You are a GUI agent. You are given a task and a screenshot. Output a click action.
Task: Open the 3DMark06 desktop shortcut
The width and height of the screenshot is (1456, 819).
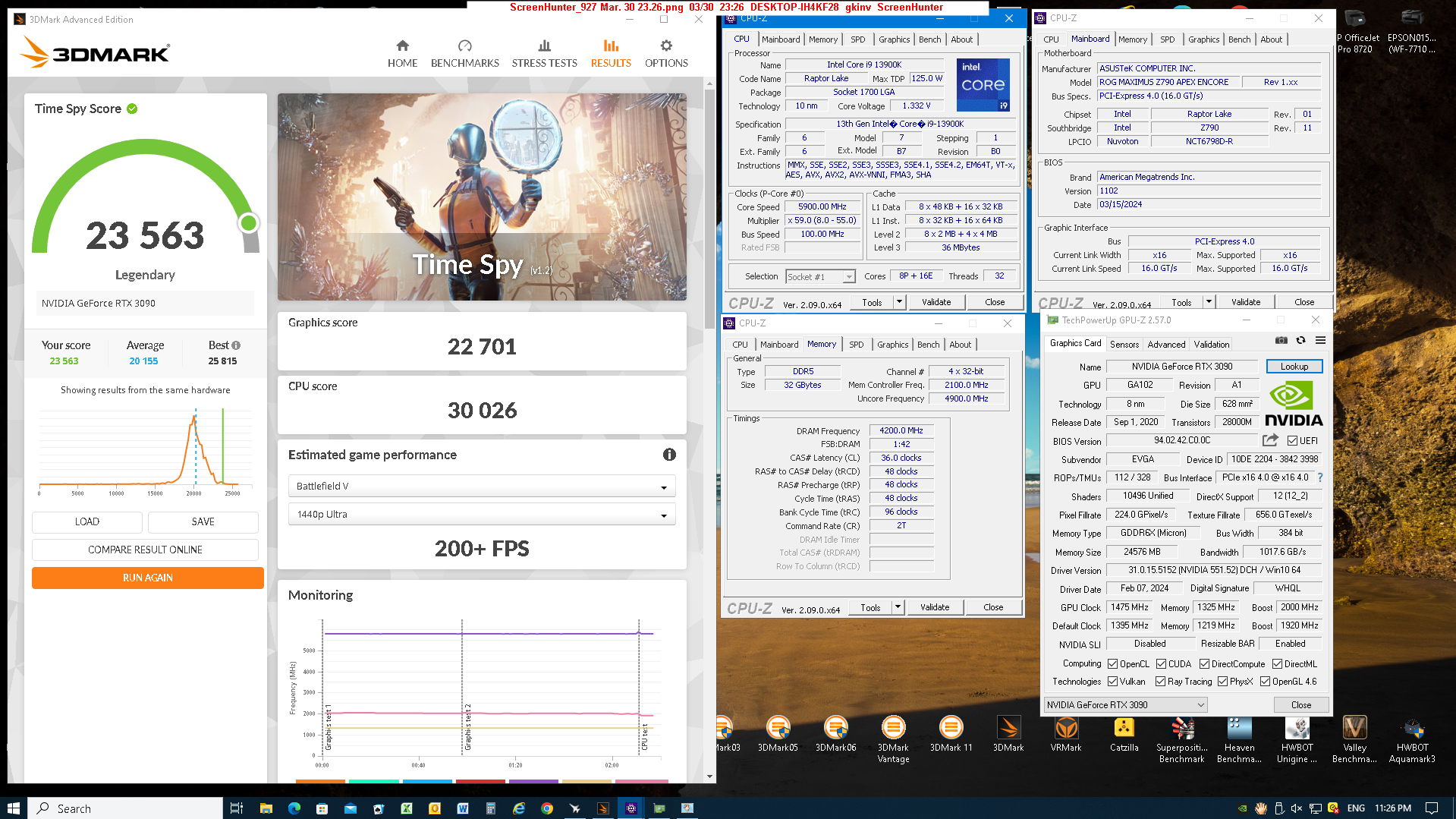[x=835, y=735]
